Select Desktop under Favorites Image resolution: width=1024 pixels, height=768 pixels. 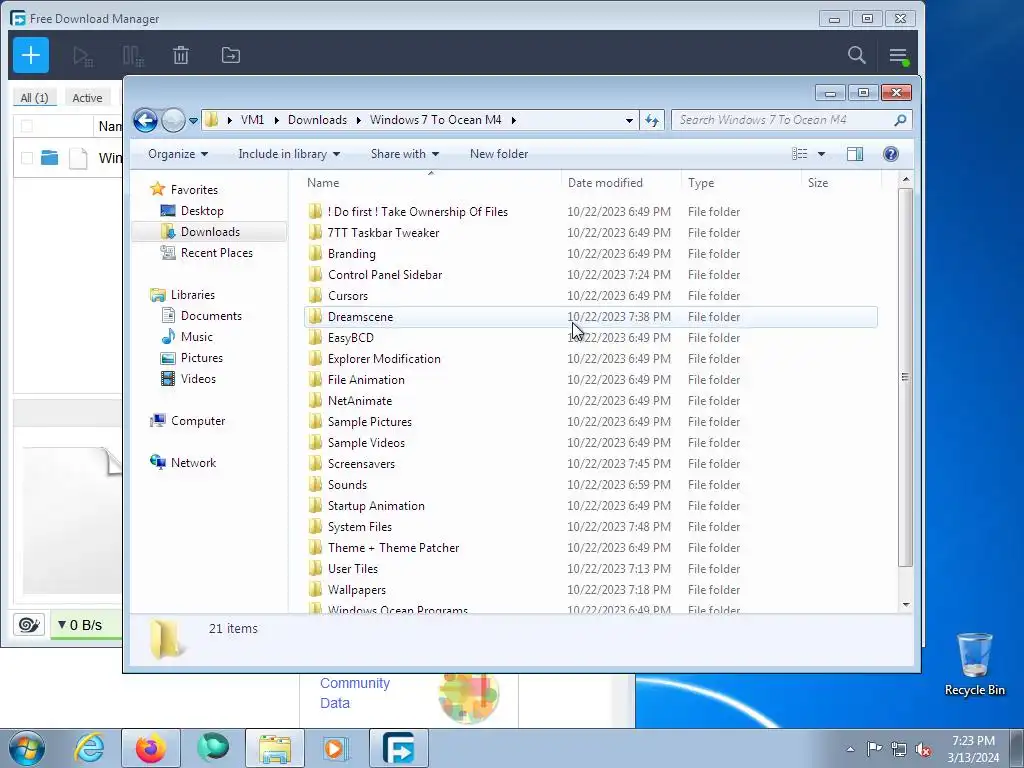(x=202, y=211)
